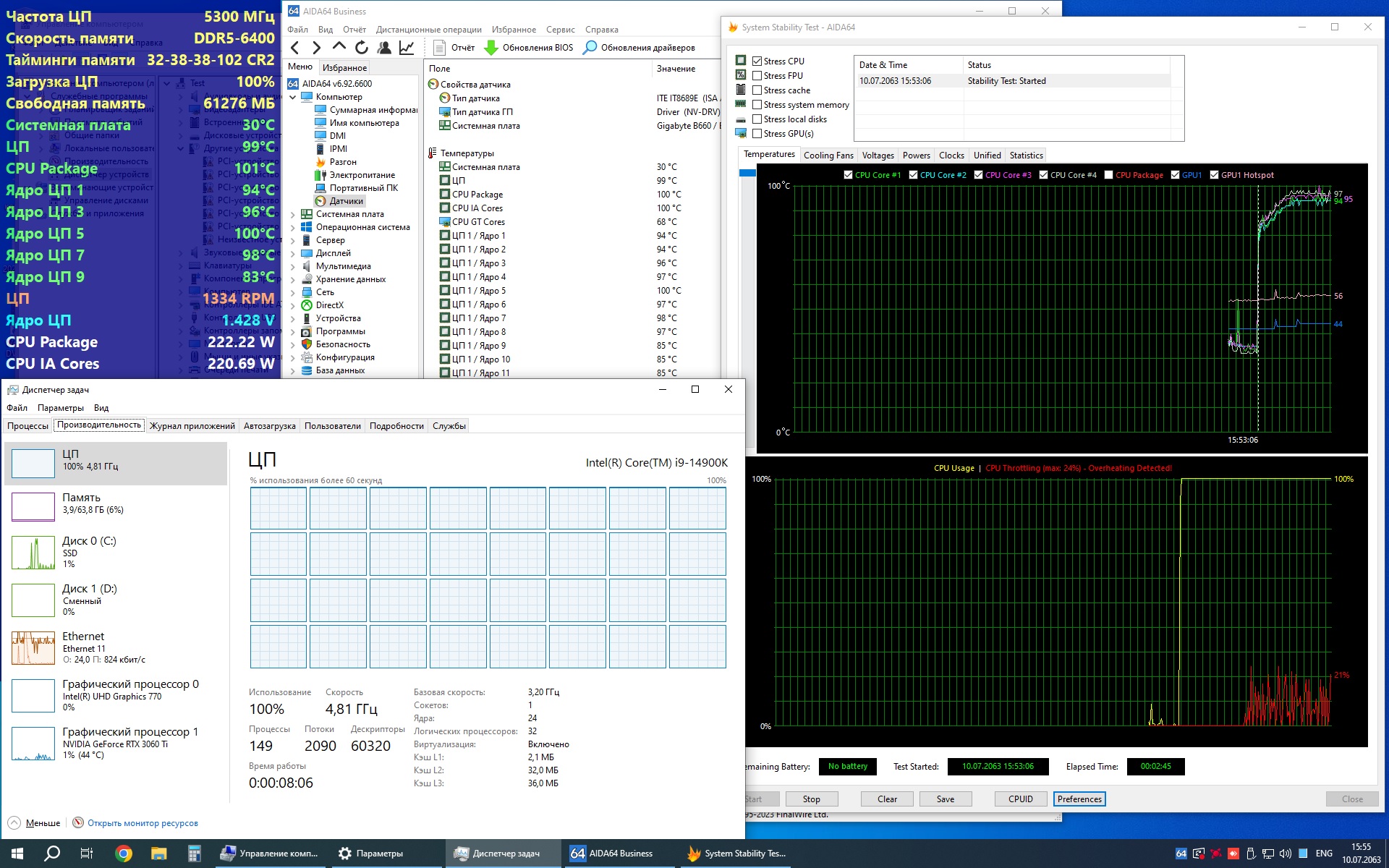Open CPUID from stability test window
This screenshot has width=1389, height=868.
(x=1021, y=799)
